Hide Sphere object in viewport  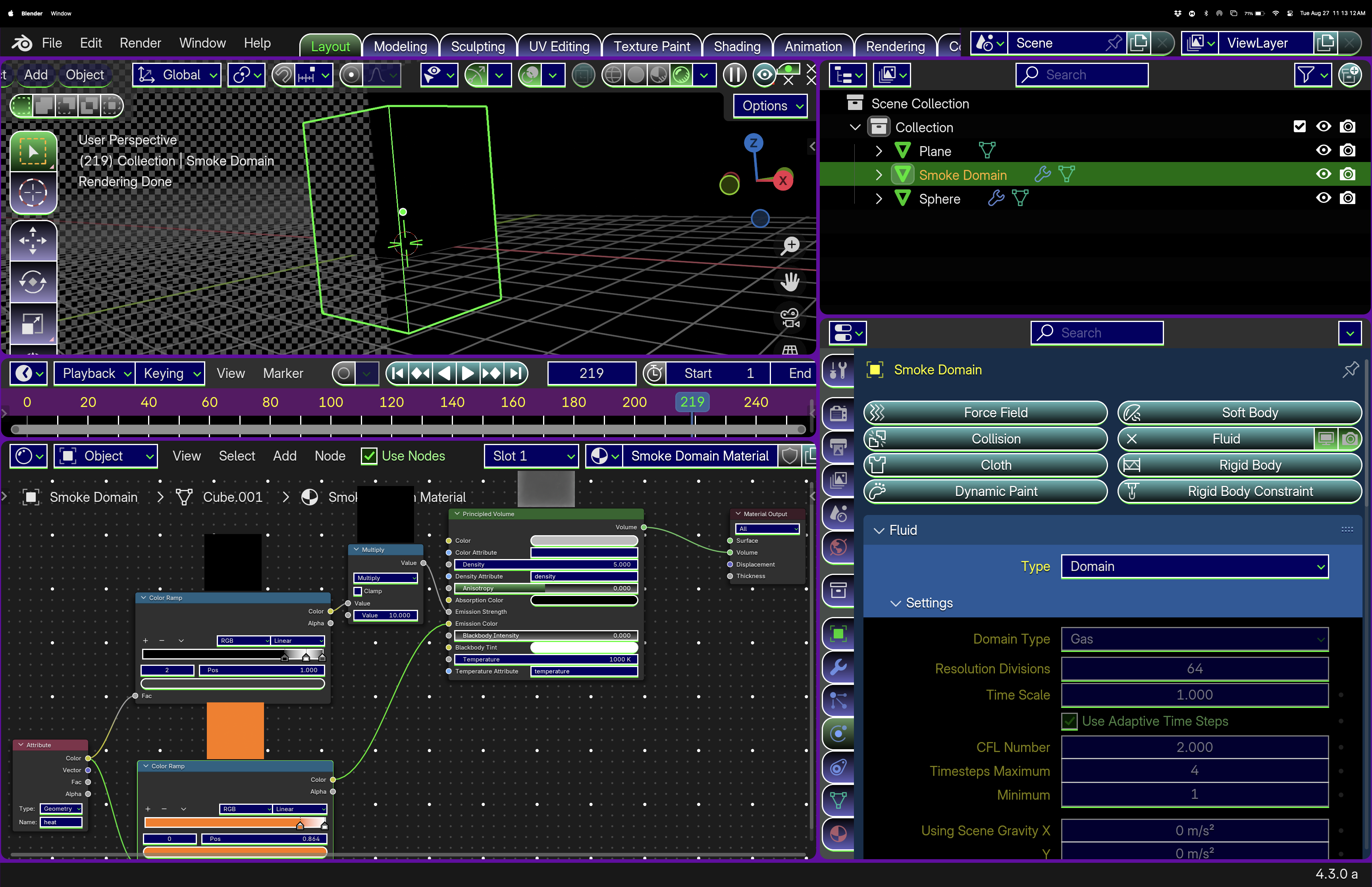point(1323,198)
